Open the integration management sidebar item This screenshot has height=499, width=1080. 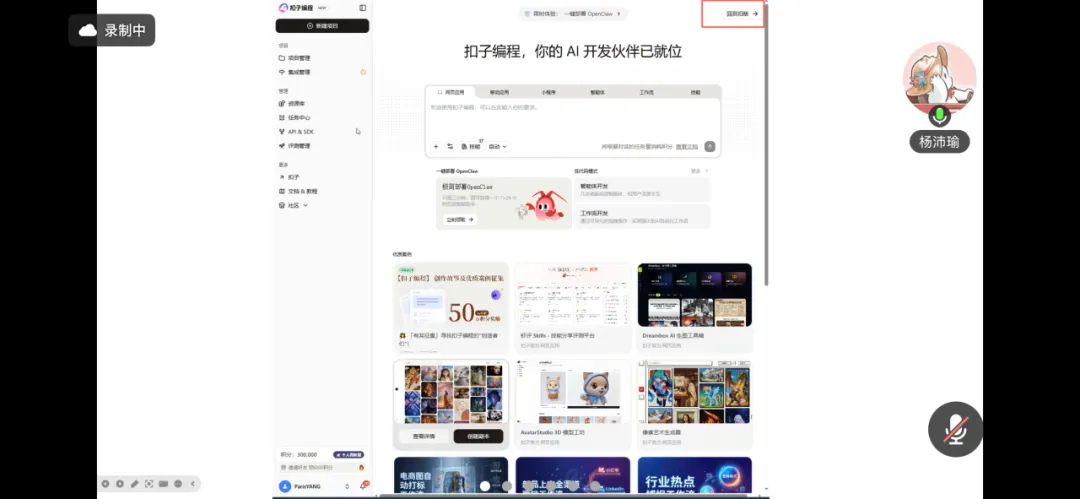295,72
